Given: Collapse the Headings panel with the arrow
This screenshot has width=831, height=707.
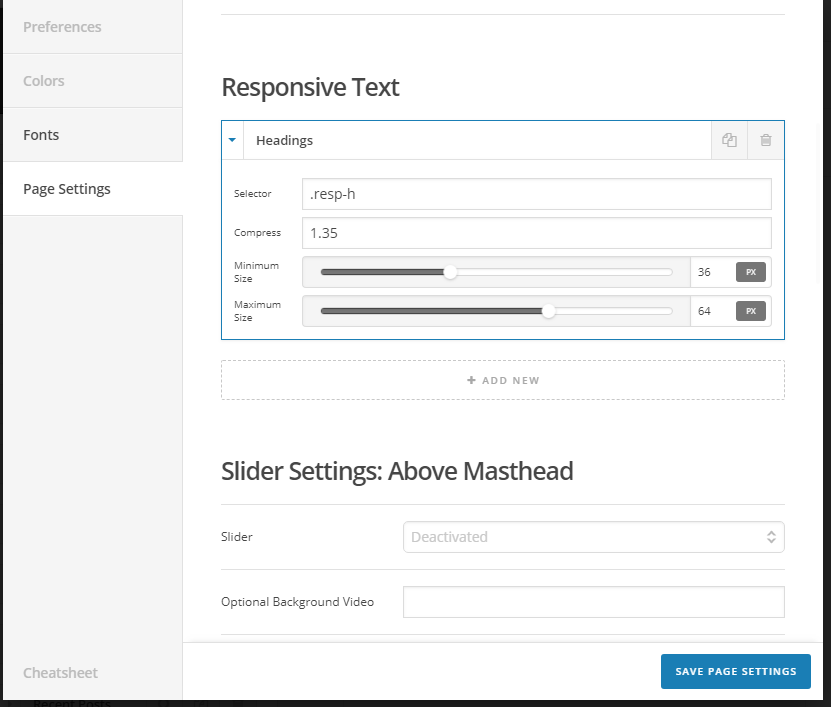Looking at the screenshot, I should coord(232,140).
